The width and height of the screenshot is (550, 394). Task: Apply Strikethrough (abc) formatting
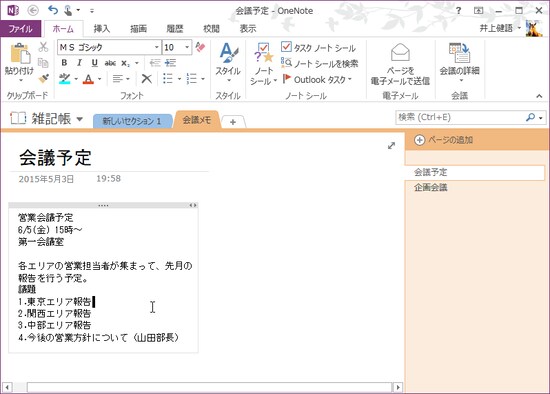110,63
